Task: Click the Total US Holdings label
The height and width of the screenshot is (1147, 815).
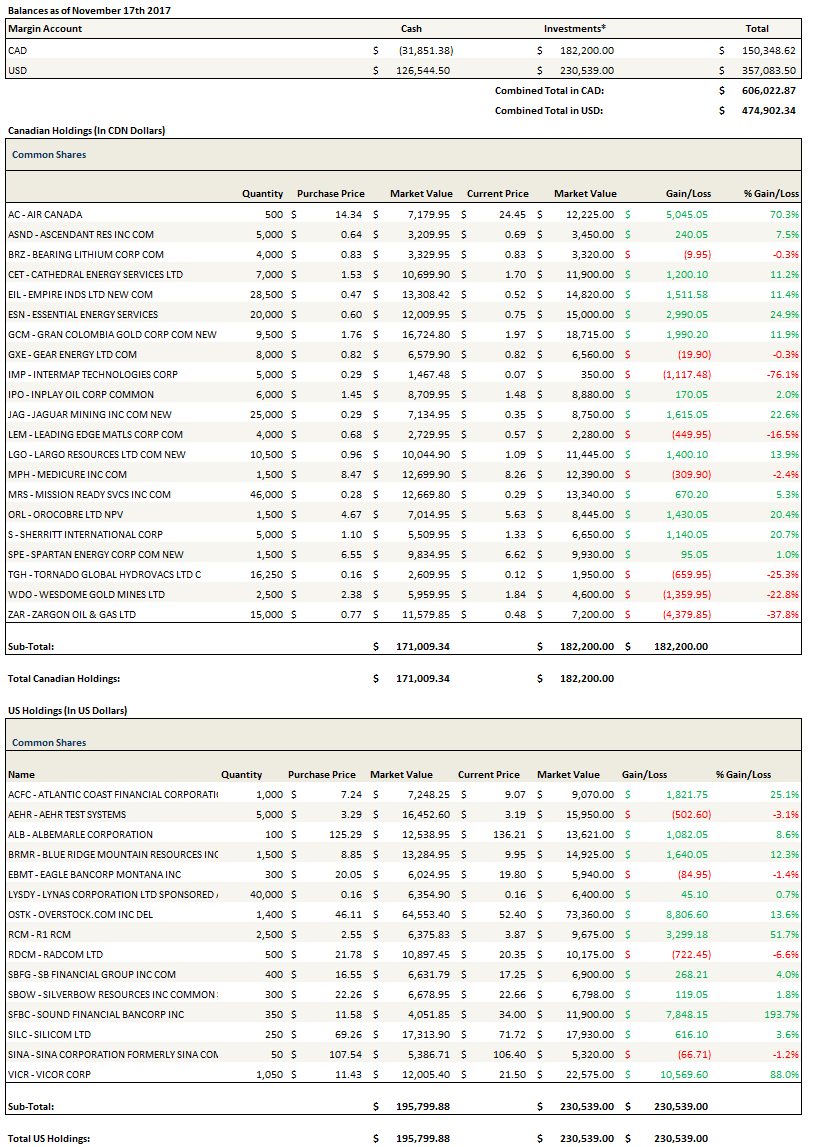Action: 49,1138
